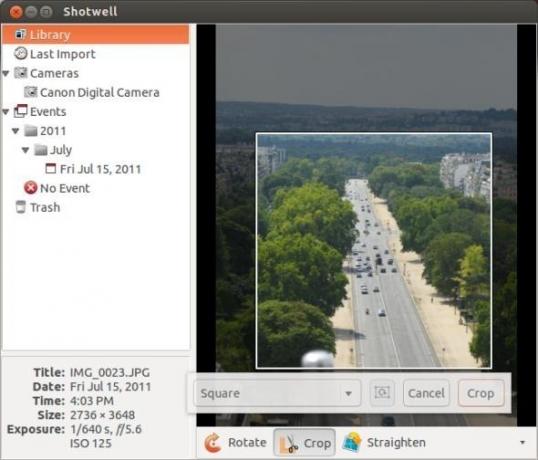This screenshot has height=460, width=538.
Task: Collapse the Events tree section
Action: point(6,111)
